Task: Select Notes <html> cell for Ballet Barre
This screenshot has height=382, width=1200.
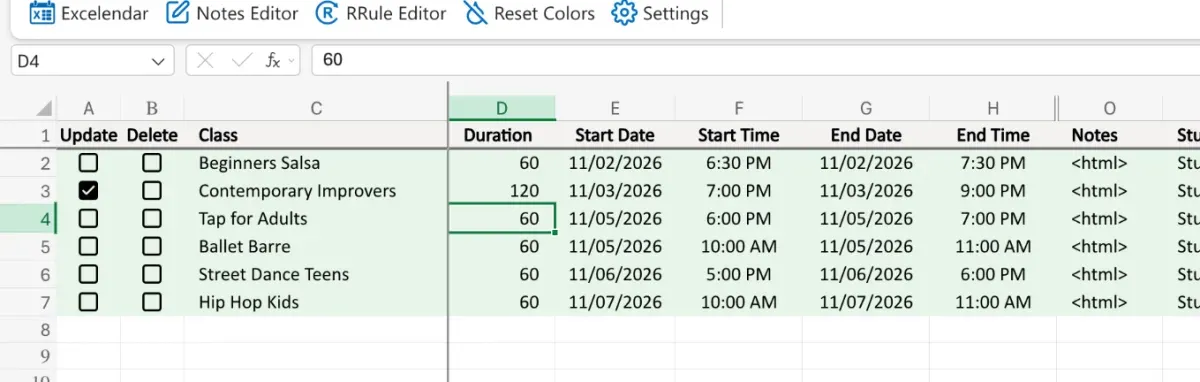Action: [x=1109, y=247]
